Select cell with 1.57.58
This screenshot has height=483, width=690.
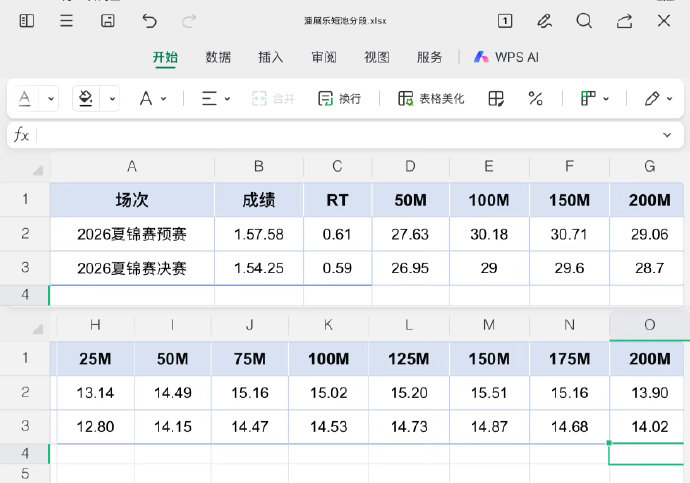pyautogui.click(x=259, y=234)
